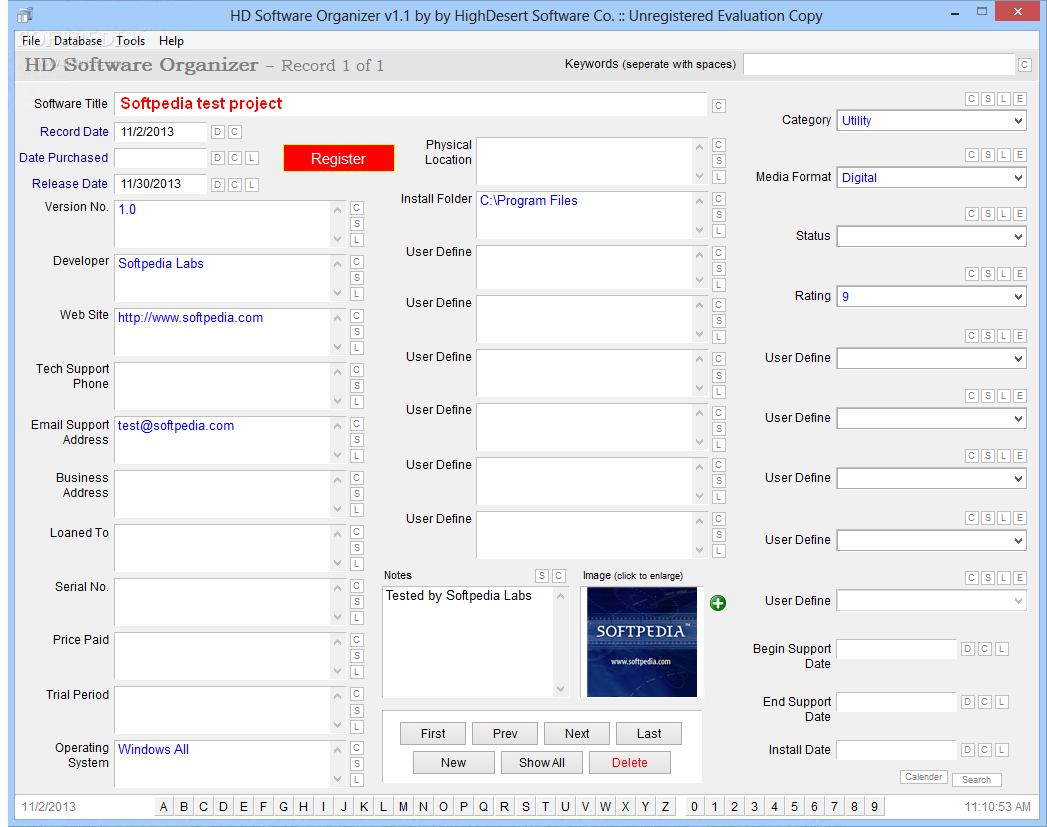Click the Softpedia image thumbnail to enlarge
The height and width of the screenshot is (827, 1047).
(642, 642)
